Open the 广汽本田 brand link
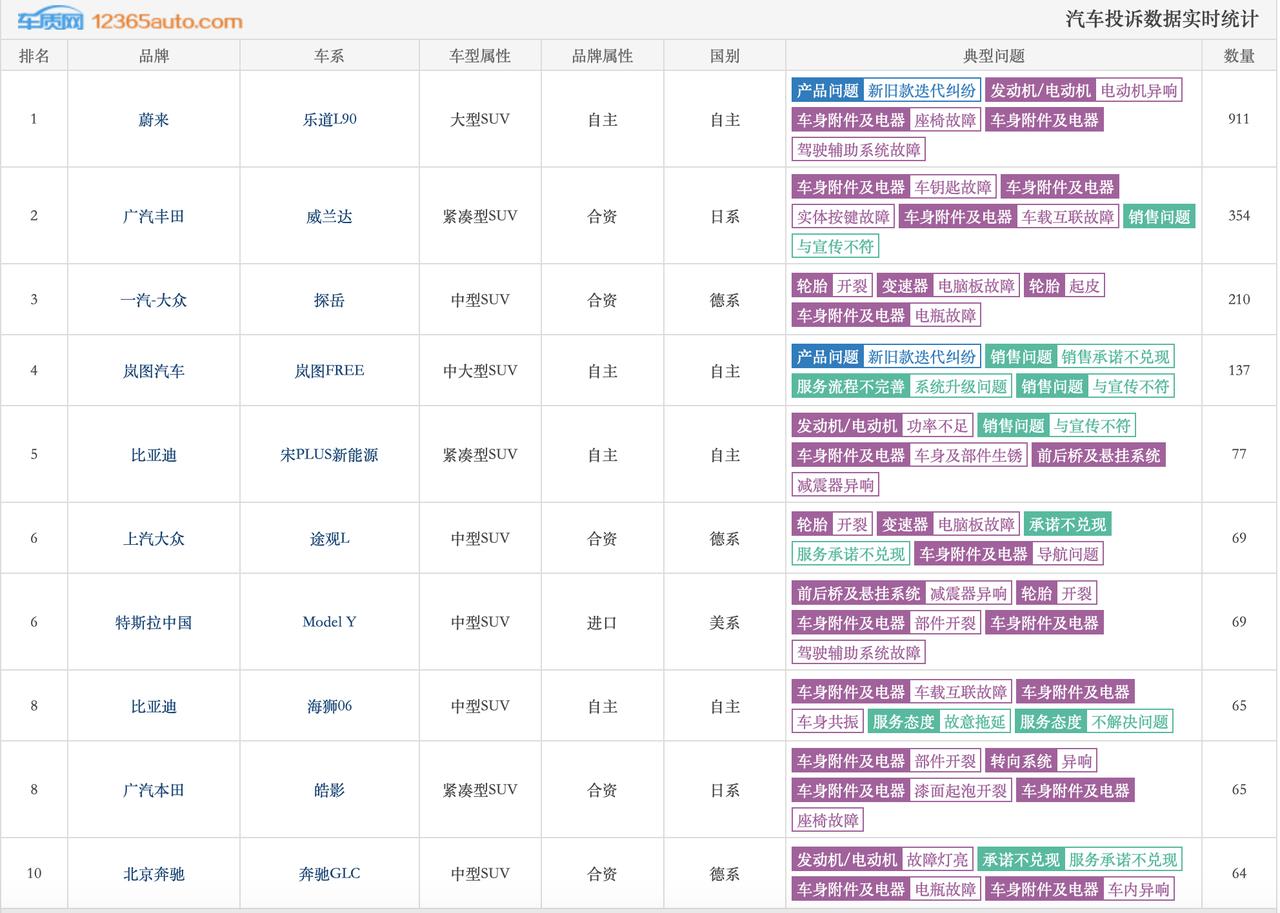 point(154,790)
